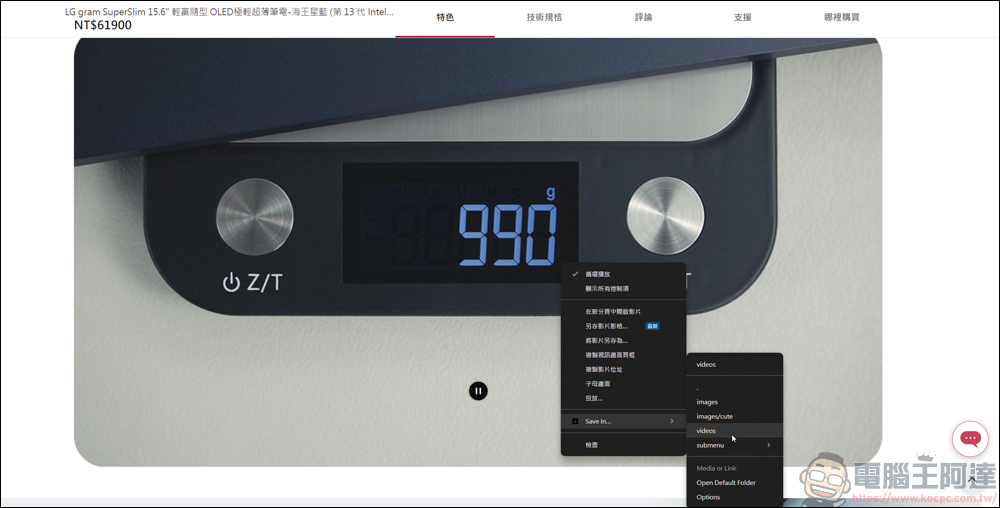Pause the video with the pause button
Image resolution: width=1000 pixels, height=508 pixels.
[x=478, y=391]
